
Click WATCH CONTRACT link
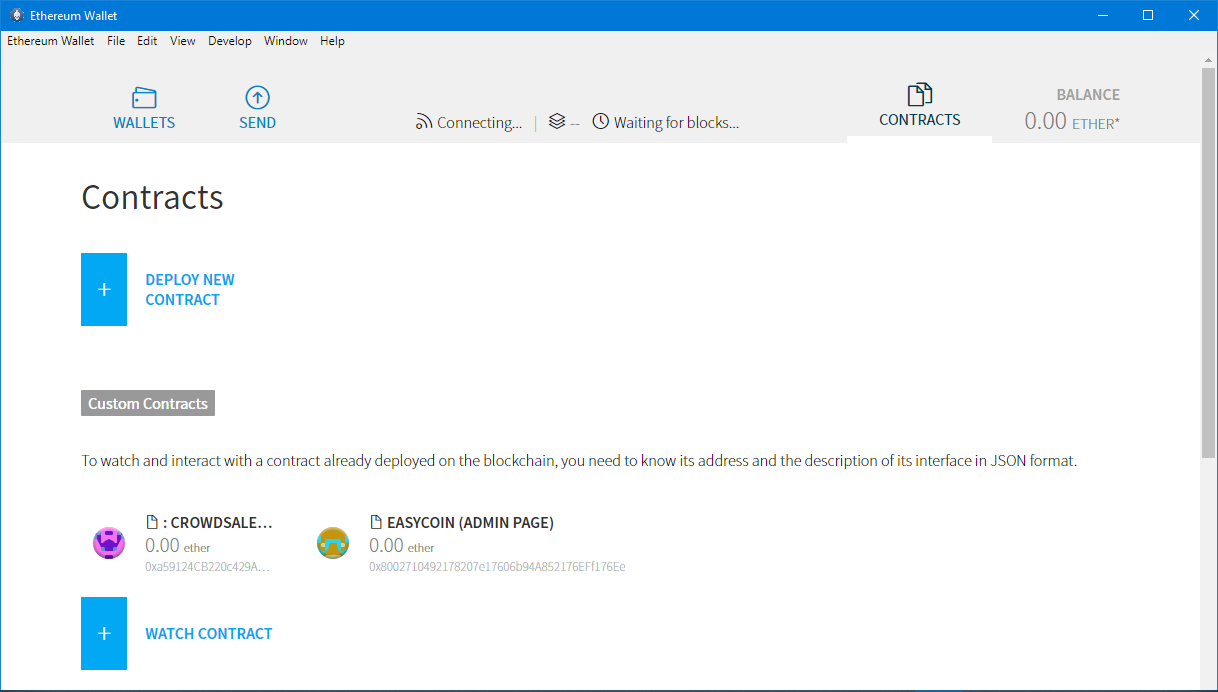tap(209, 634)
